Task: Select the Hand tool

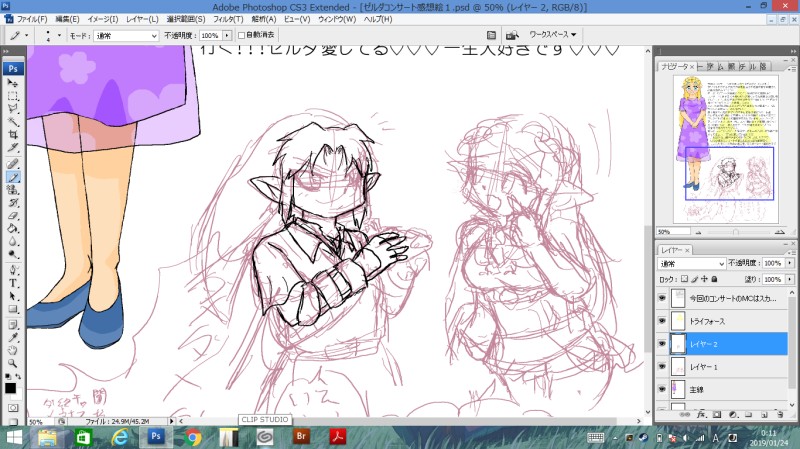Action: 13,350
